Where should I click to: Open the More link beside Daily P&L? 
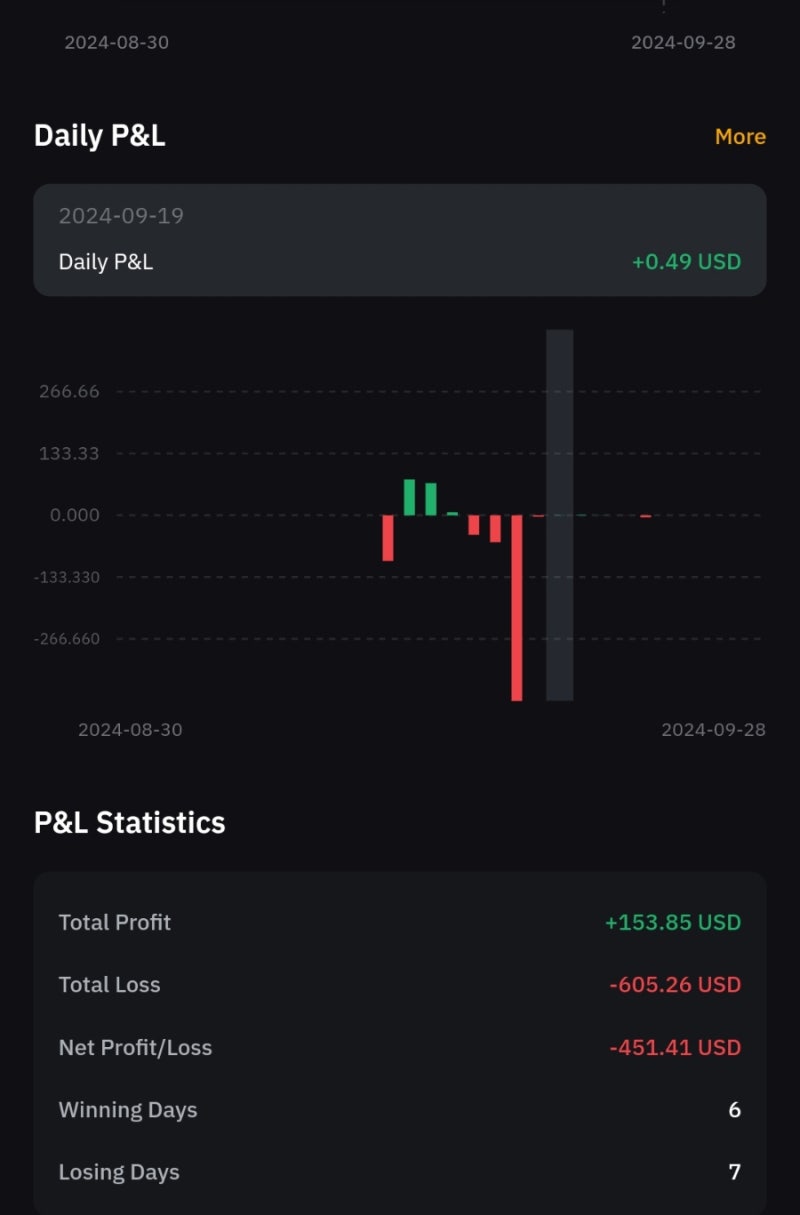740,137
